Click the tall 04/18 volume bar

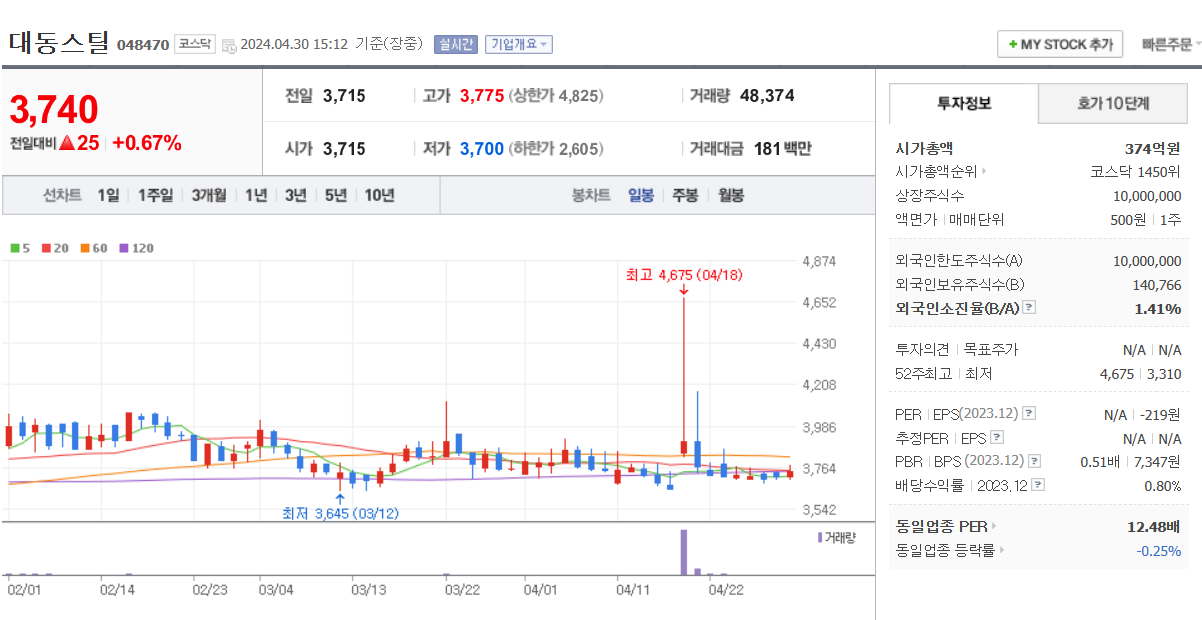click(x=684, y=552)
